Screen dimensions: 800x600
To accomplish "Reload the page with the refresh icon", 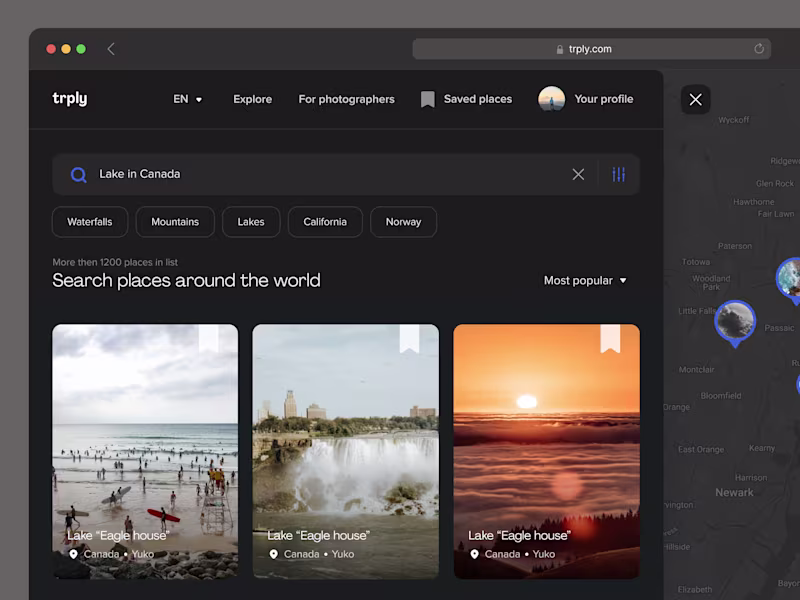I will click(759, 49).
